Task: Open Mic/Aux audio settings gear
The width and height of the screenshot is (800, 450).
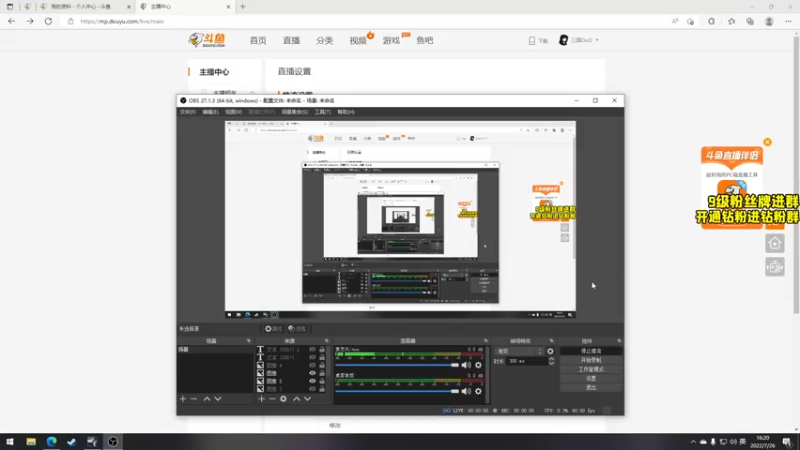Action: click(478, 365)
